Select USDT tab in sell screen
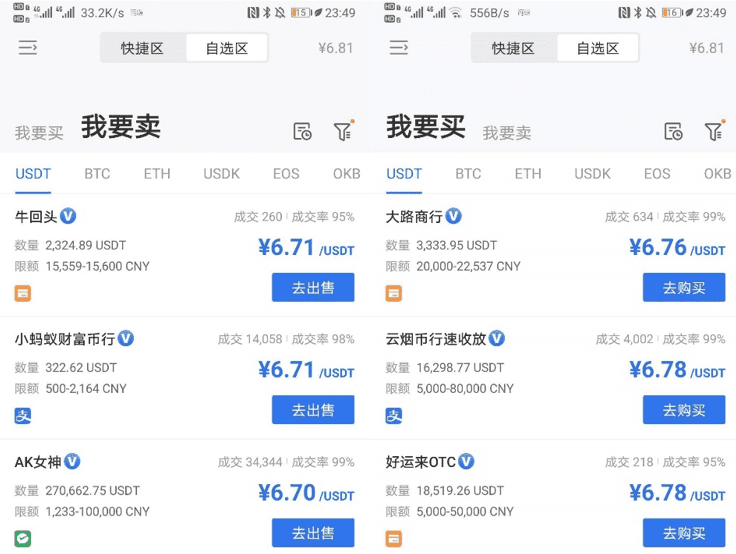This screenshot has width=736, height=554. [33, 174]
